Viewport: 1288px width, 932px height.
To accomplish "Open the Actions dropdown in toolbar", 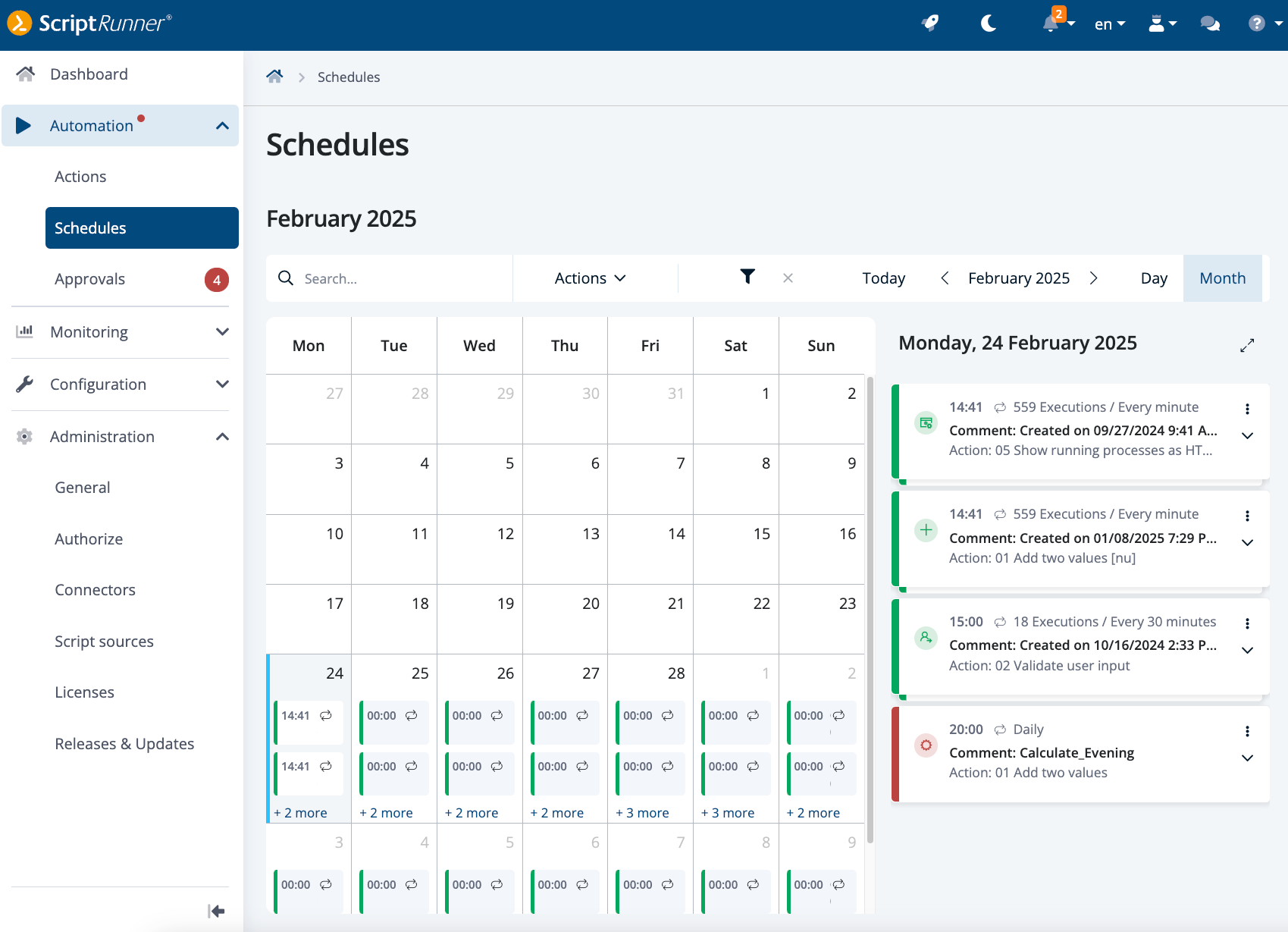I will click(591, 278).
